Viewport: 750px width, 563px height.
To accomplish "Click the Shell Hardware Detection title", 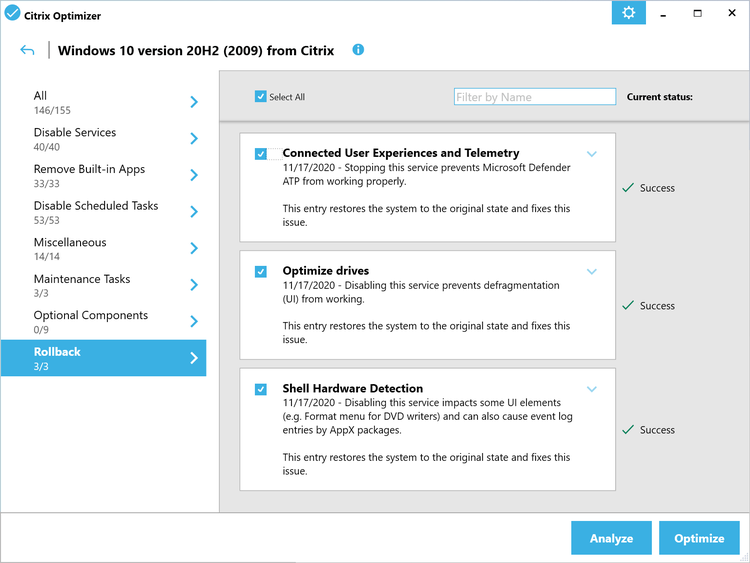I will pyautogui.click(x=353, y=388).
